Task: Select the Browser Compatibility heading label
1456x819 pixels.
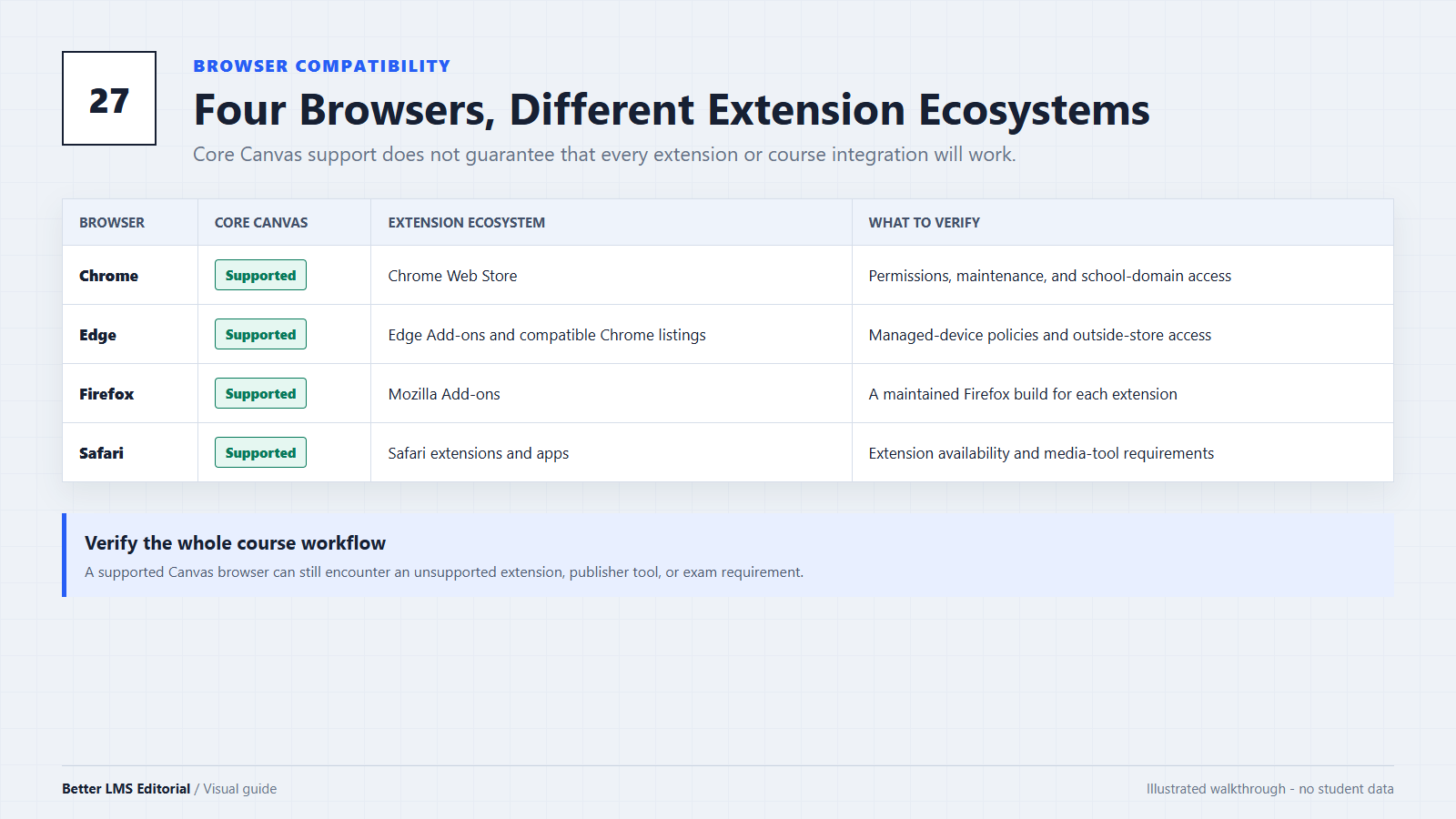Action: click(321, 66)
